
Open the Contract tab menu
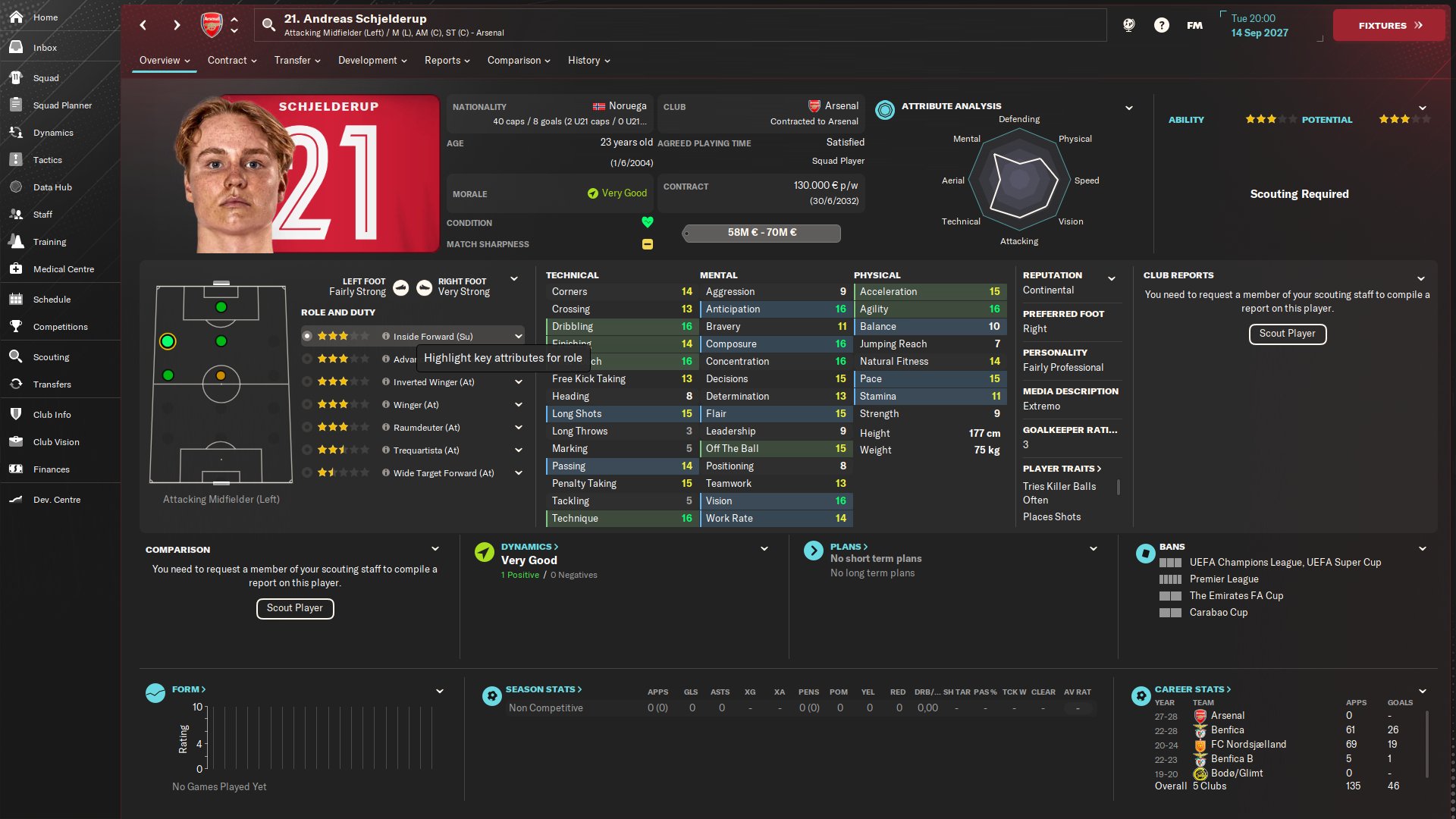232,60
